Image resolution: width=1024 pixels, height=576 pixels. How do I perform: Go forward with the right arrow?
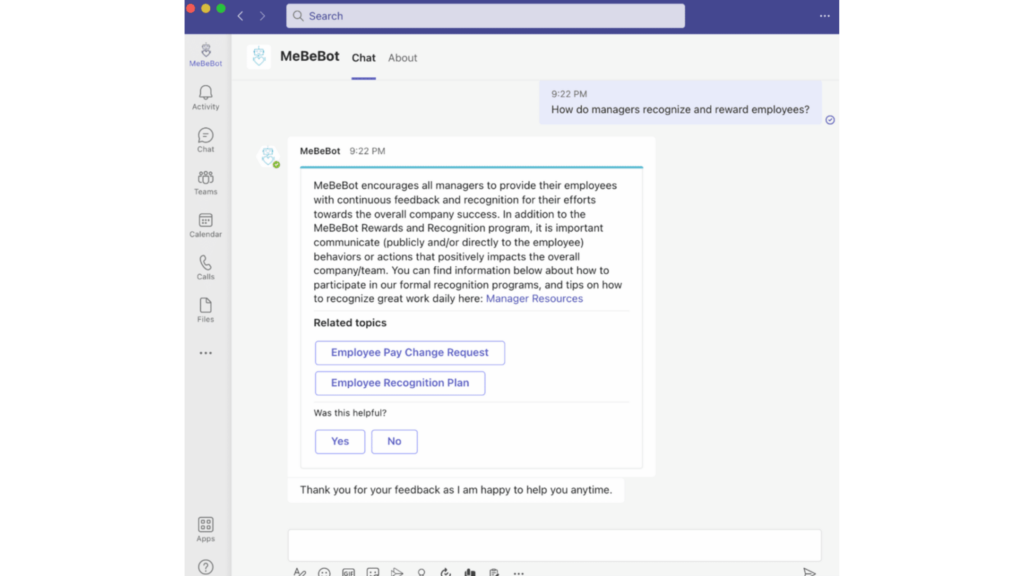click(x=263, y=16)
